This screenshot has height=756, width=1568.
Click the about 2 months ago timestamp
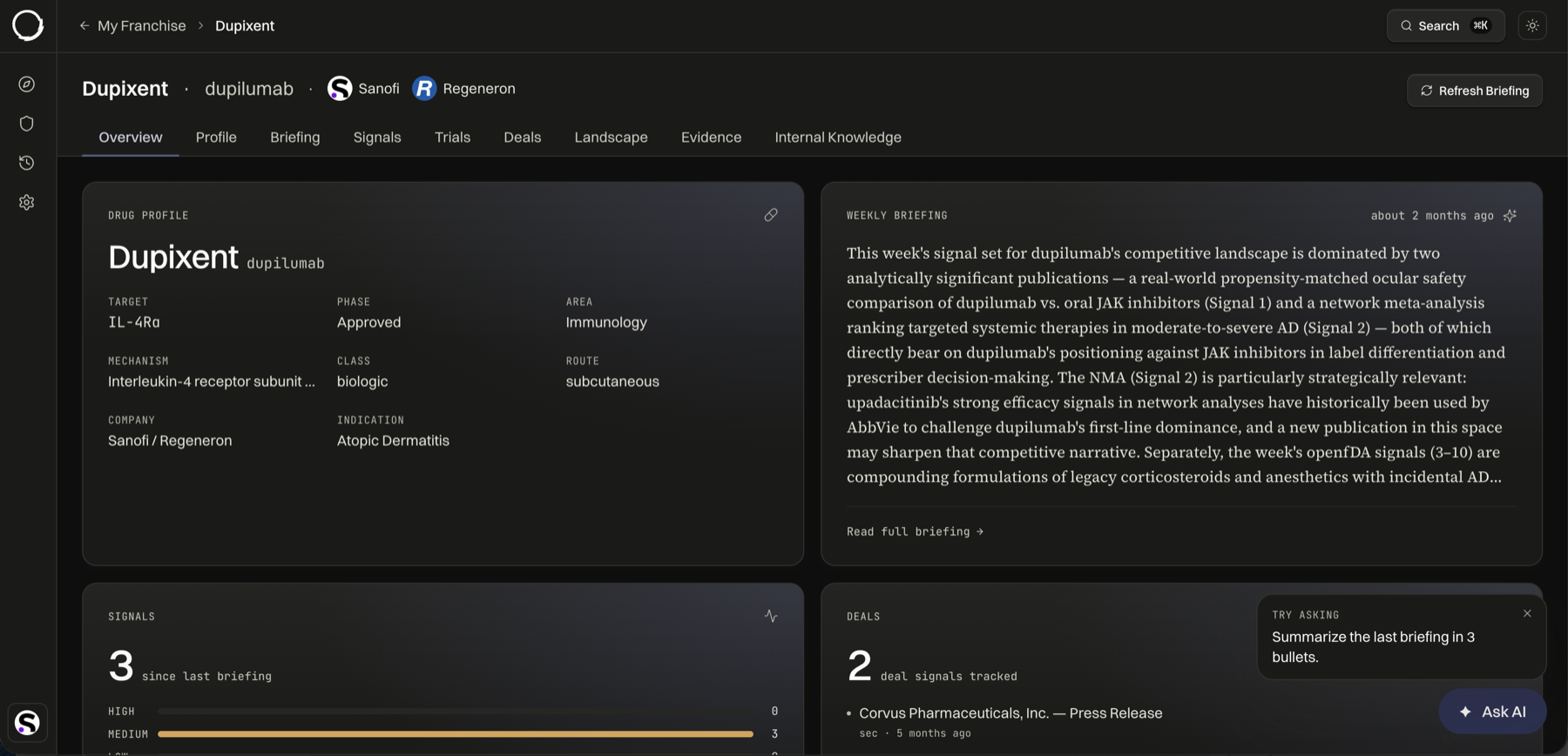coord(1432,216)
